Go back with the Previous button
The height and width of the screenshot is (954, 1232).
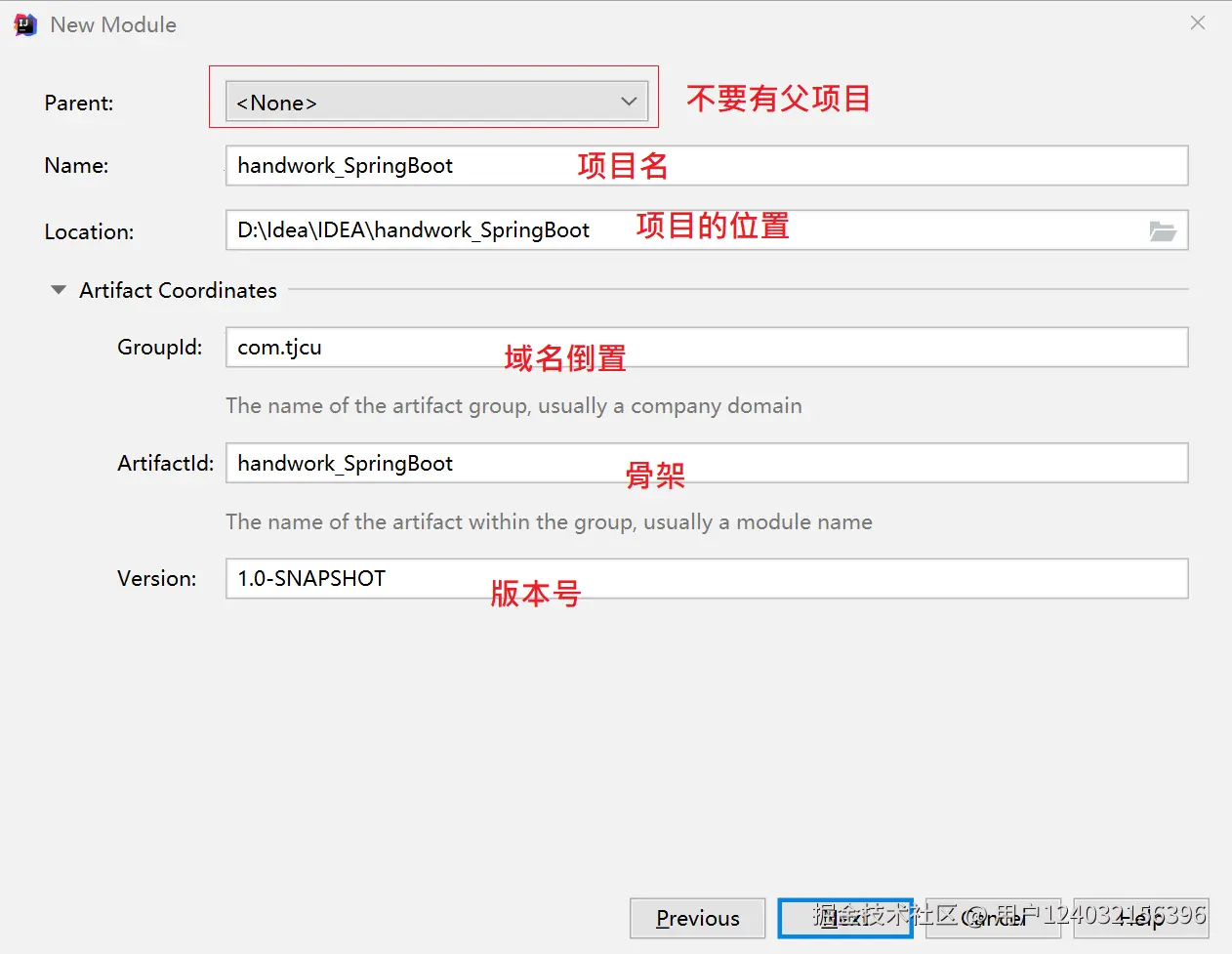pyautogui.click(x=697, y=918)
